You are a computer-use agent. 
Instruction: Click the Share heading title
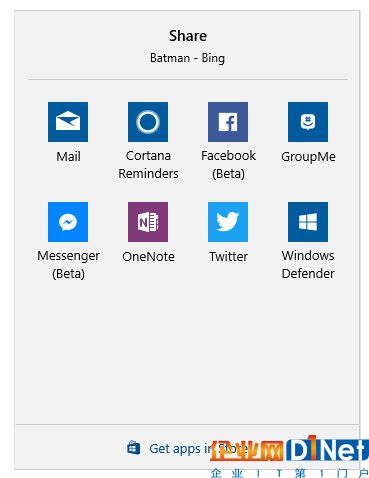(x=188, y=36)
